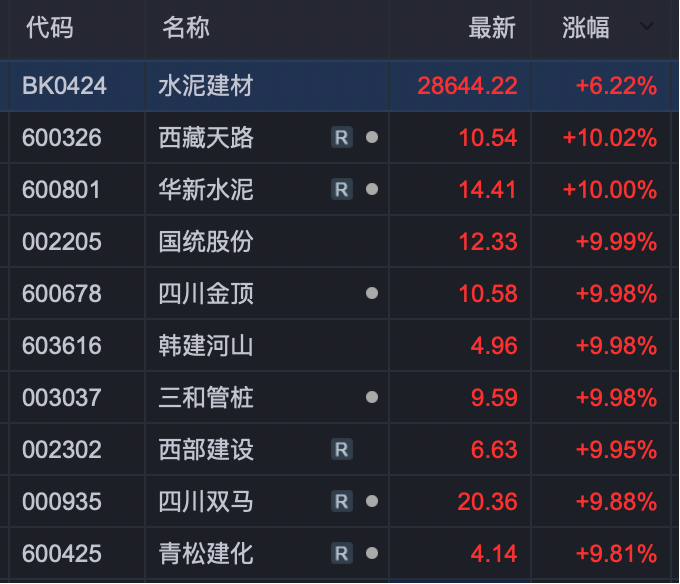Click the R badge on 西部建设 row
The width and height of the screenshot is (680, 584).
[342, 450]
